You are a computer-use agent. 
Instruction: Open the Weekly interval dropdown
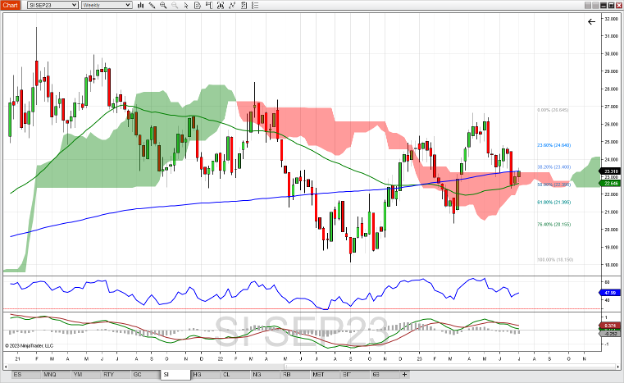tap(107, 5)
